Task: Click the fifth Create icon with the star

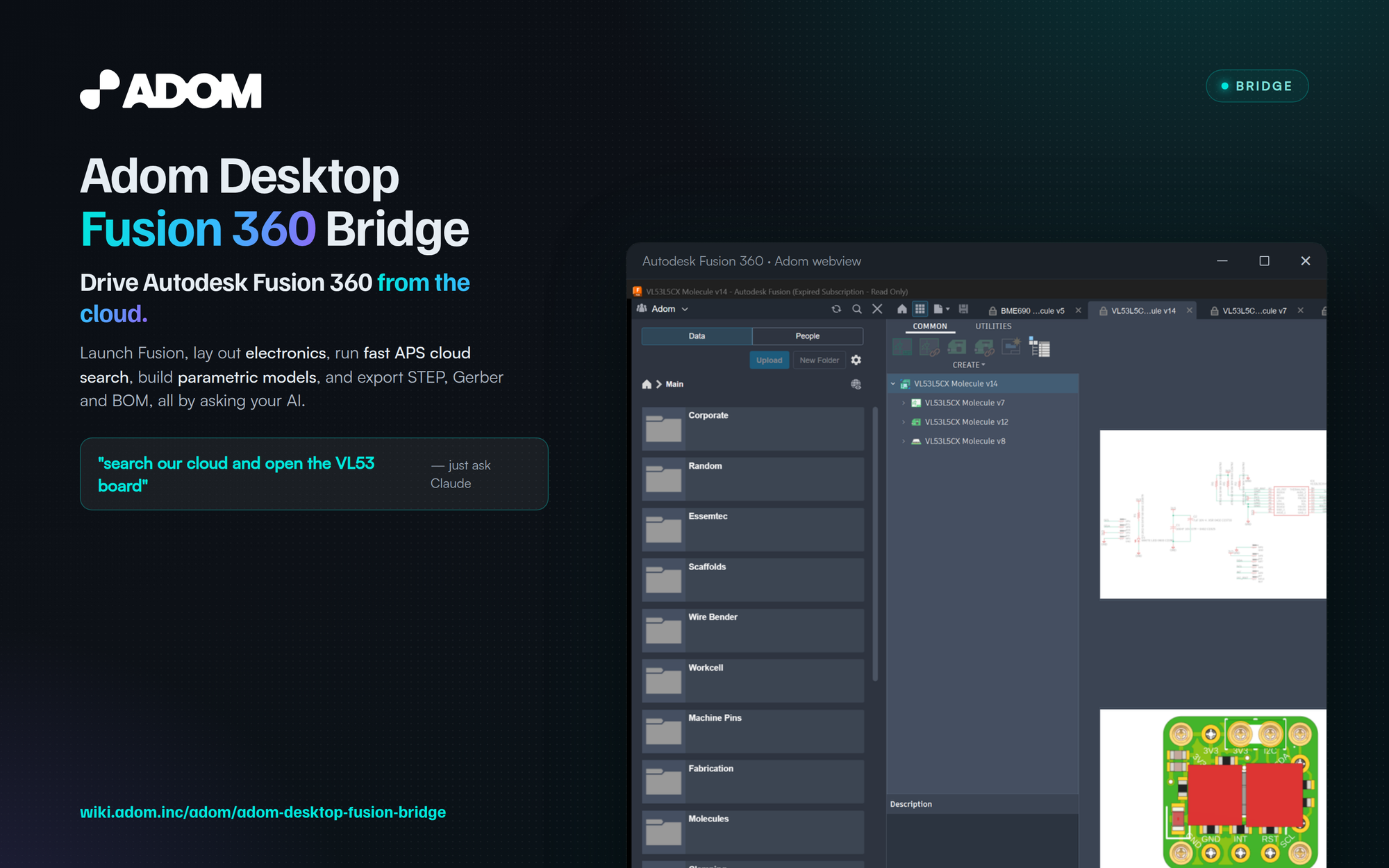Action: pyautogui.click(x=1011, y=347)
